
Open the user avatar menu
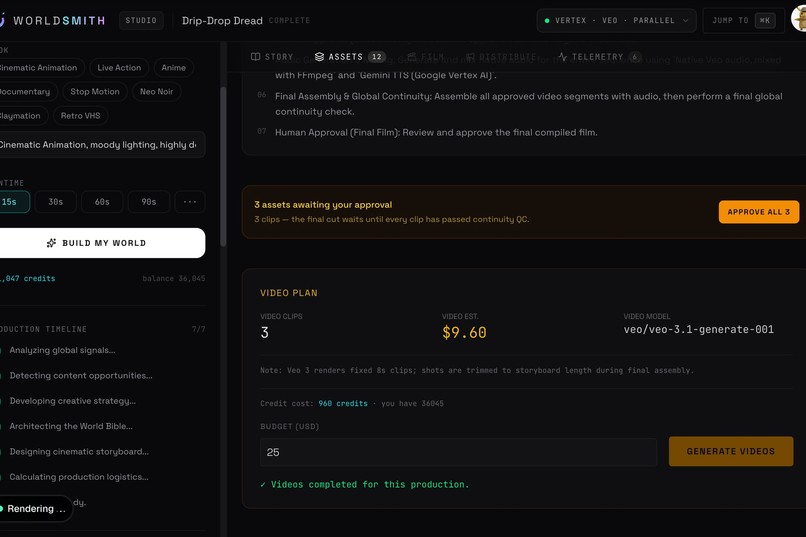(799, 20)
